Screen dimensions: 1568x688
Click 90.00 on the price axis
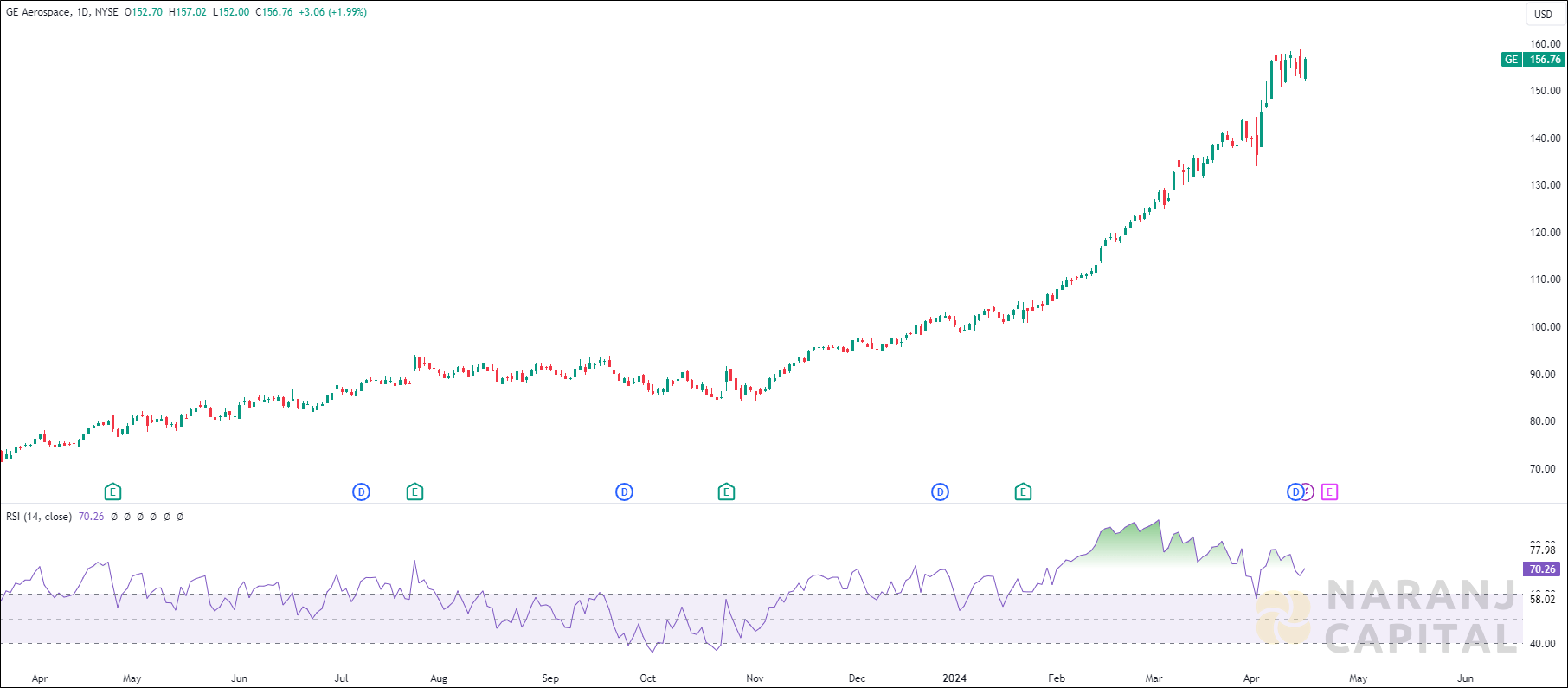pyautogui.click(x=1543, y=375)
